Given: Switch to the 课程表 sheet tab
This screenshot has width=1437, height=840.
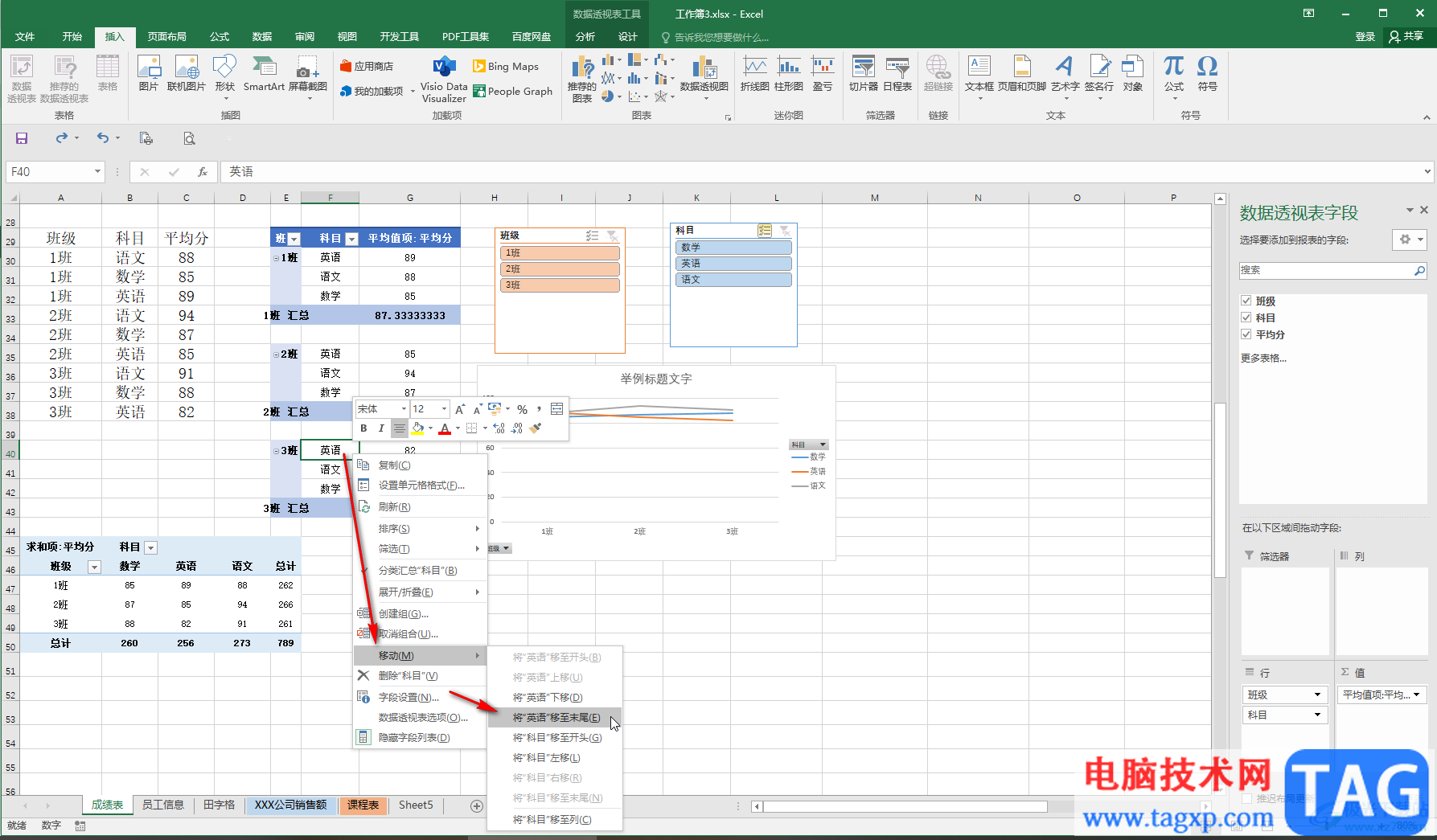Looking at the screenshot, I should click(363, 805).
